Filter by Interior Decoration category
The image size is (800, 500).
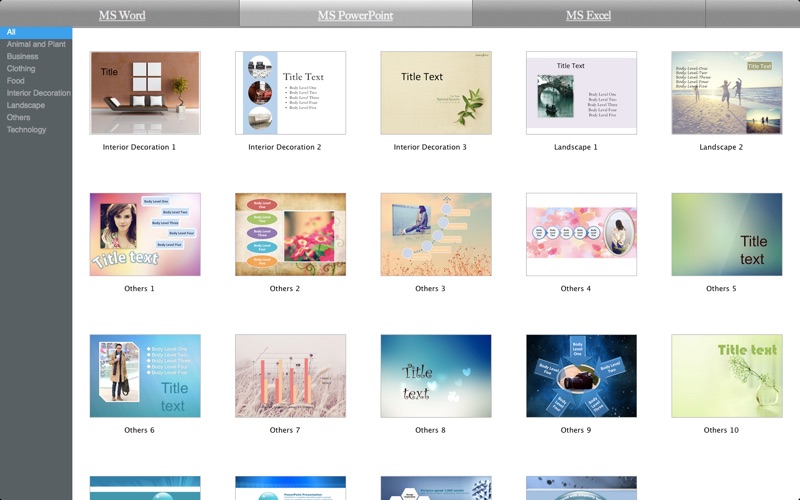click(x=39, y=93)
